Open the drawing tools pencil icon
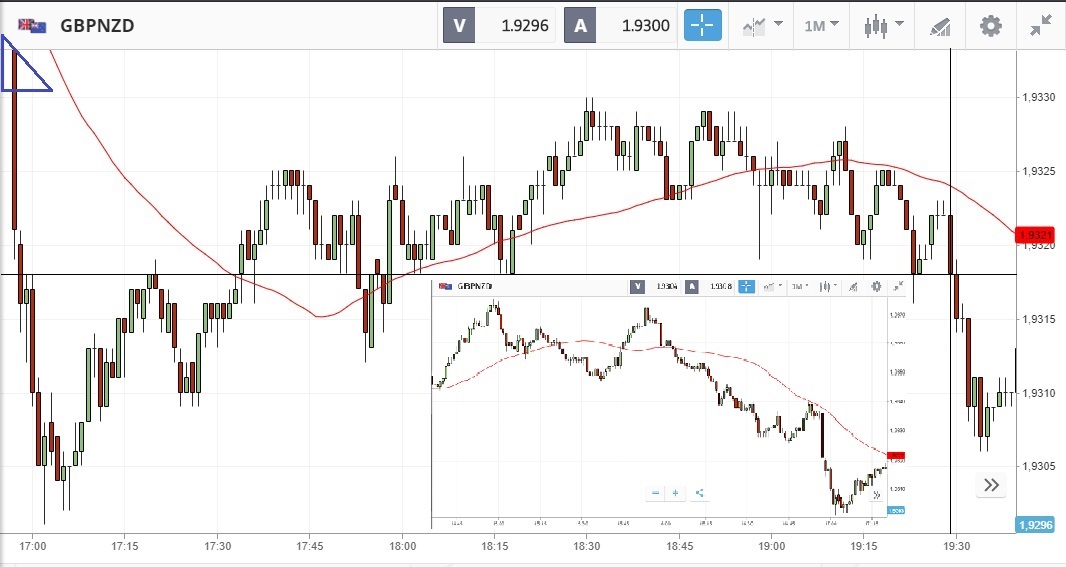The height and width of the screenshot is (567, 1066). point(940,26)
